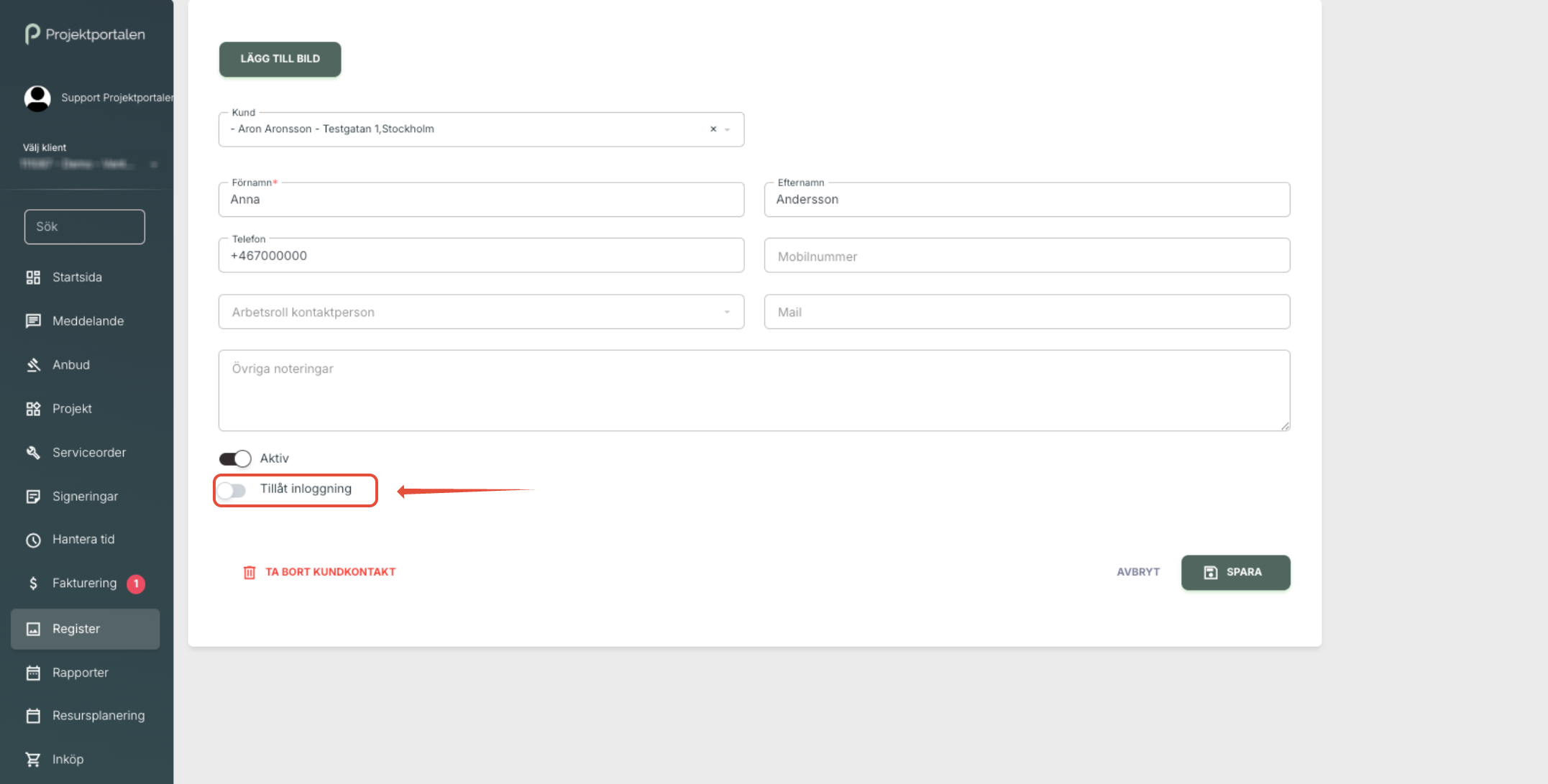Viewport: 1548px width, 784px height.
Task: Click the Avbryt cancel button
Action: [1137, 572]
